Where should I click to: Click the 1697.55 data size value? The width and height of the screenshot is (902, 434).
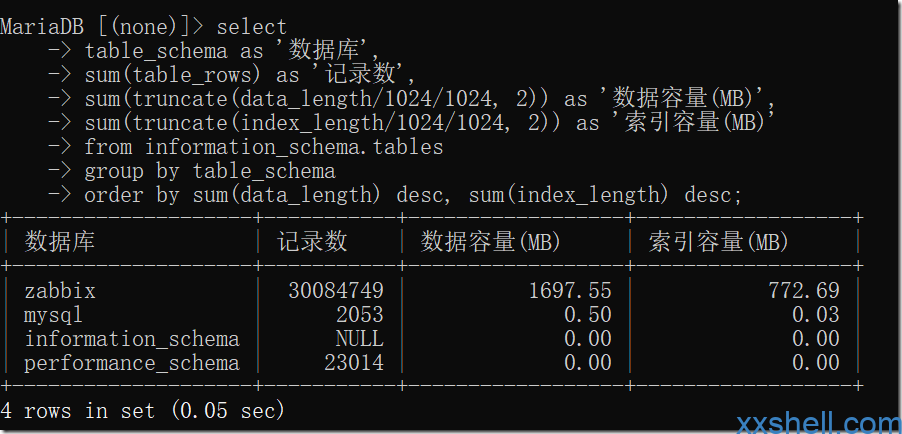click(x=570, y=291)
